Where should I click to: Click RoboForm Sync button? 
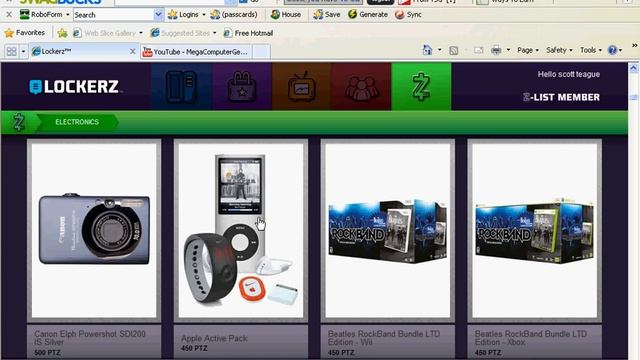click(x=408, y=15)
